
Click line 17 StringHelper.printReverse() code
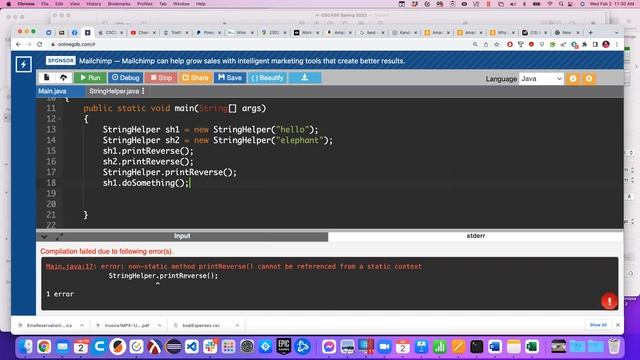coord(169,172)
